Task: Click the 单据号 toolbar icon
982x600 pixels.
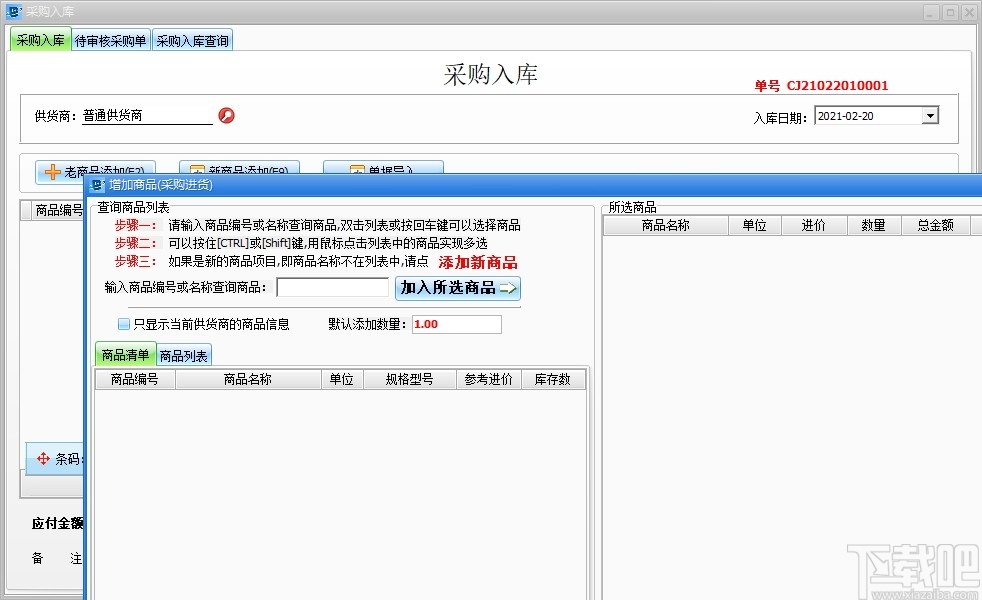Action: point(357,170)
